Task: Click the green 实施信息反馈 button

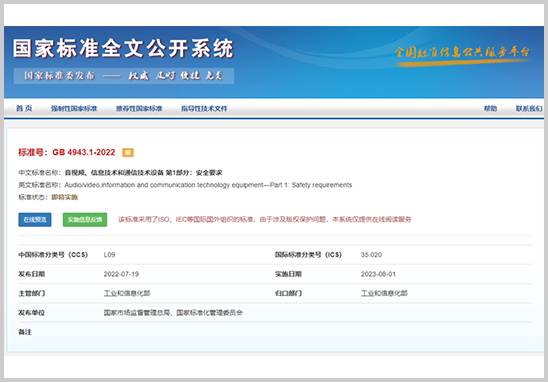Action: (85, 219)
